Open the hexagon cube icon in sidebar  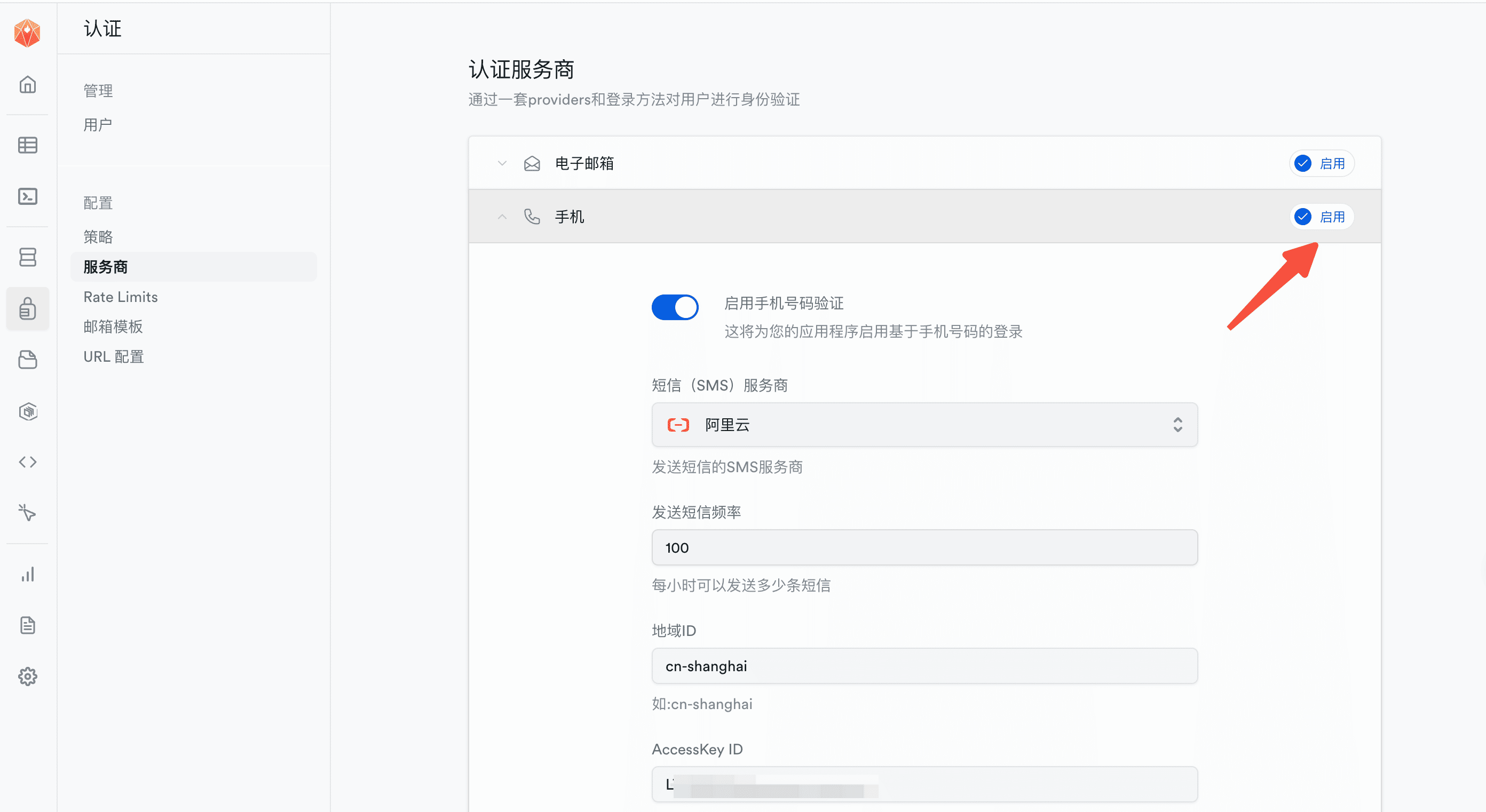click(28, 411)
